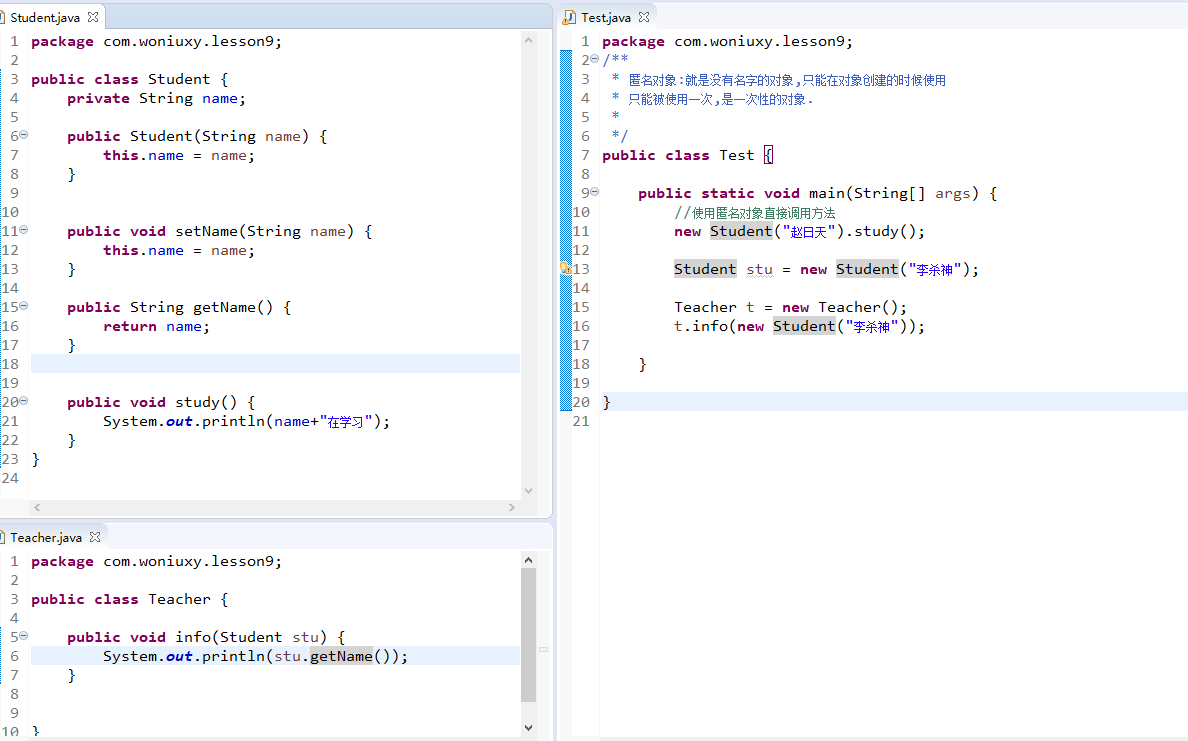Collapse the main method fold in Test.java

tap(595, 192)
